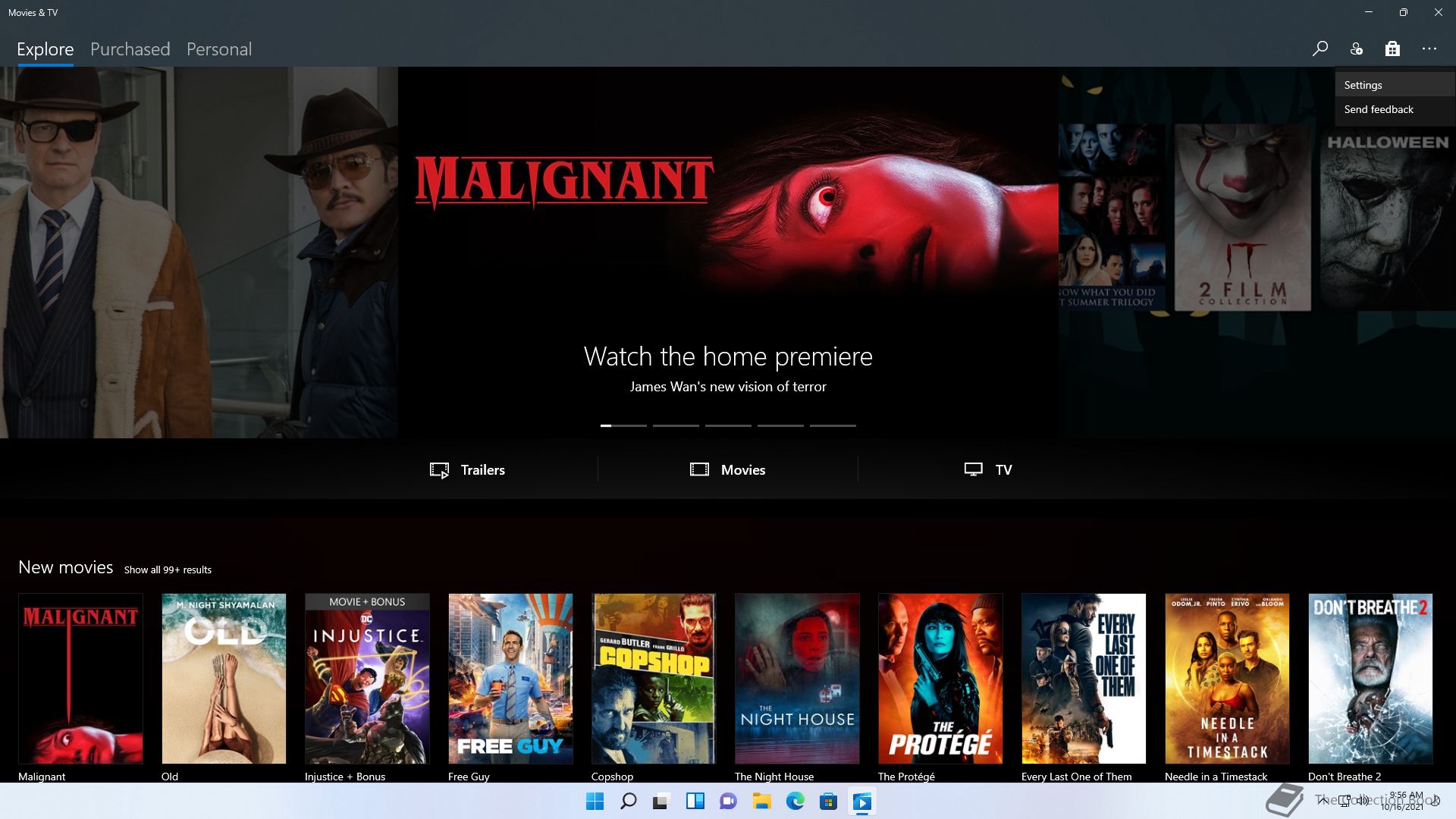1456x819 pixels.
Task: Open Widgets from the taskbar
Action: (695, 802)
